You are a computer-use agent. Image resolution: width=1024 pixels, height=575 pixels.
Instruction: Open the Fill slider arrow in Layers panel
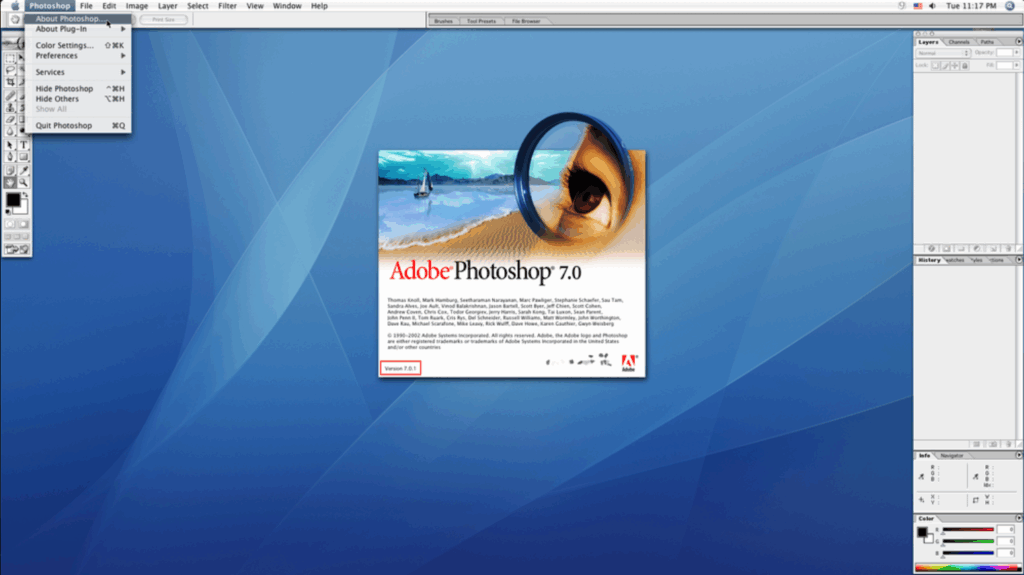click(1017, 65)
